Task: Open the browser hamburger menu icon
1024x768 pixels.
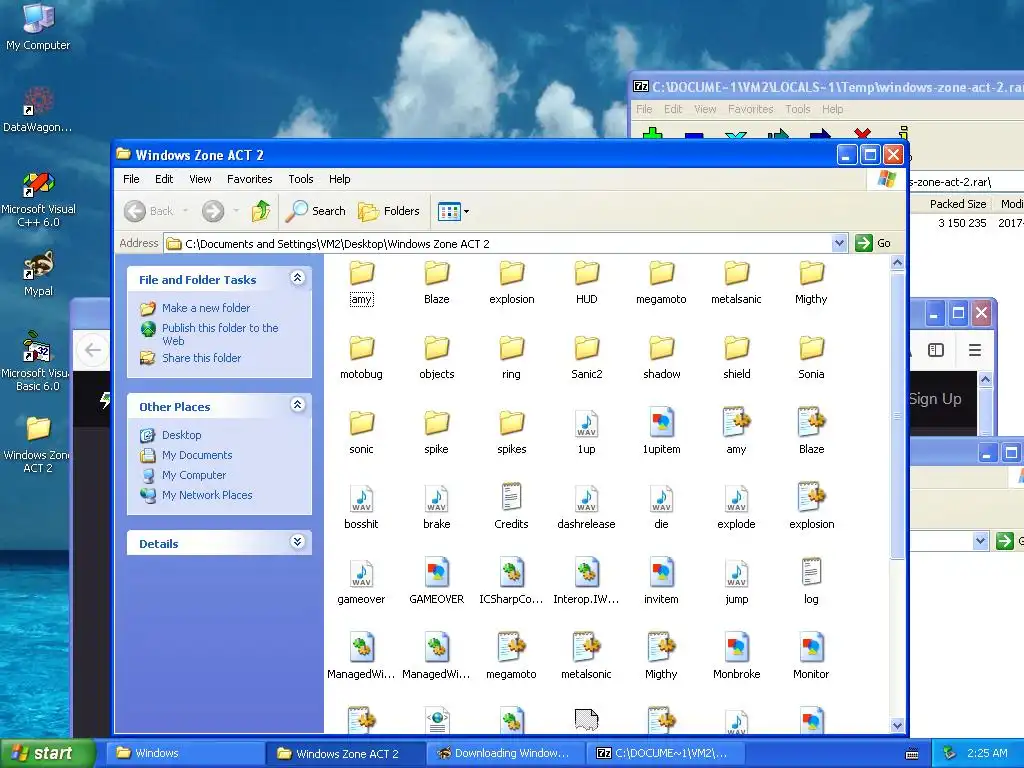Action: 974,350
